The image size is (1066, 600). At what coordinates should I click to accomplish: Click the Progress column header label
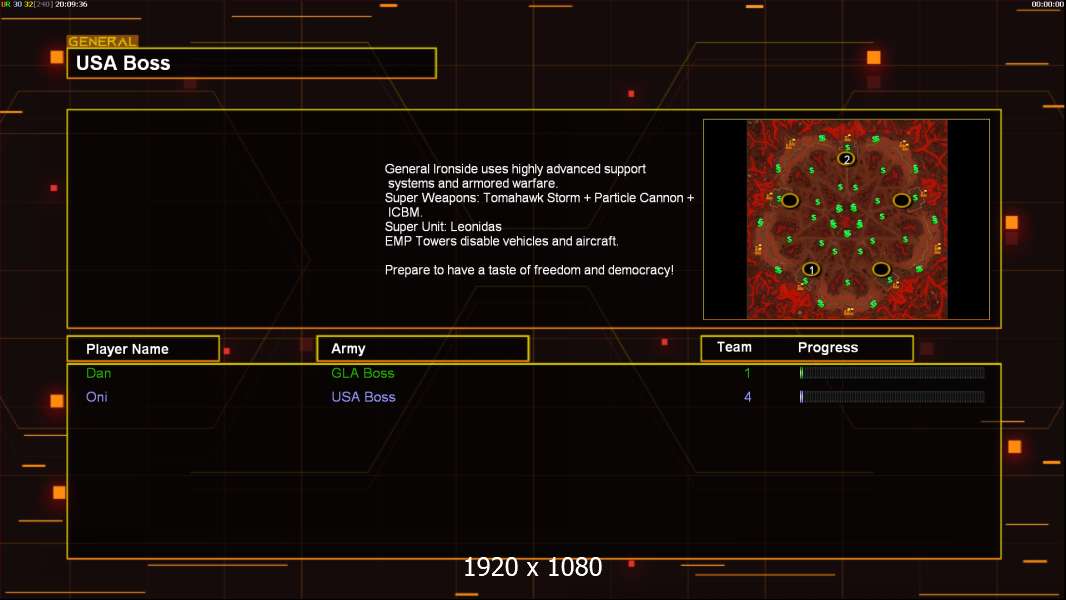pos(827,347)
